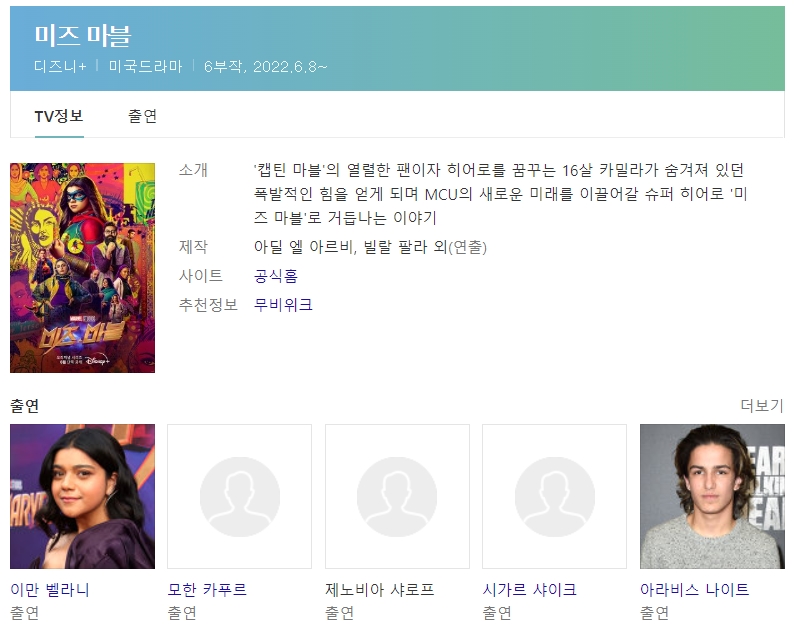The image size is (794, 638).
Task: Click the 미즈 마블 title heading
Action: 83,36
